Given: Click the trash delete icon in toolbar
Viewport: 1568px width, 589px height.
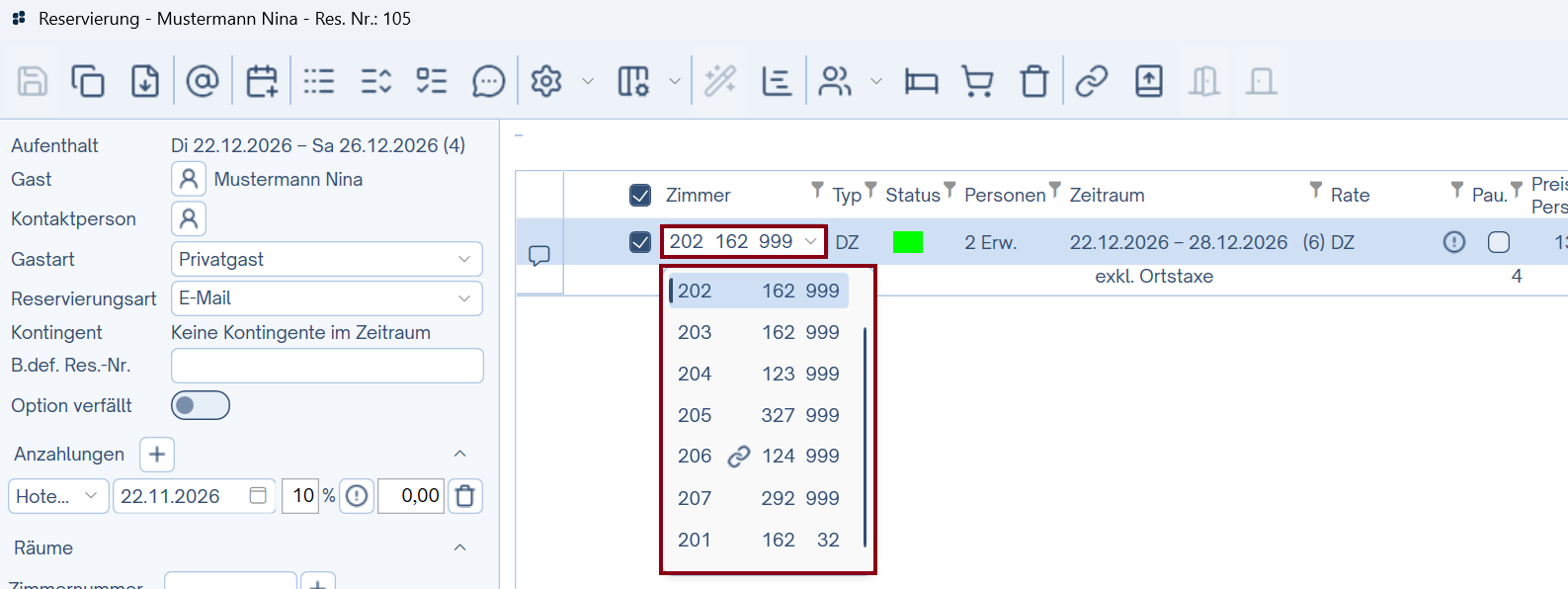Looking at the screenshot, I should [x=1034, y=81].
